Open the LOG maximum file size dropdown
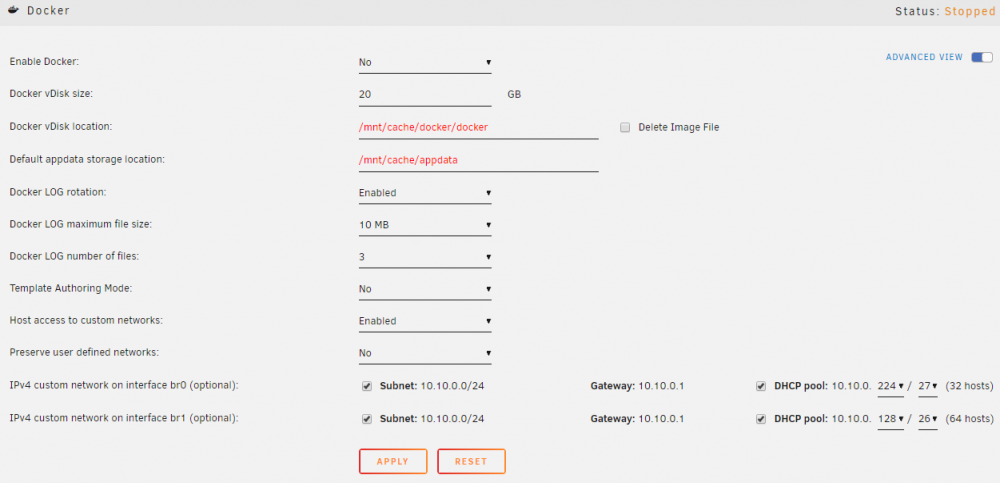1000x483 pixels. (425, 225)
